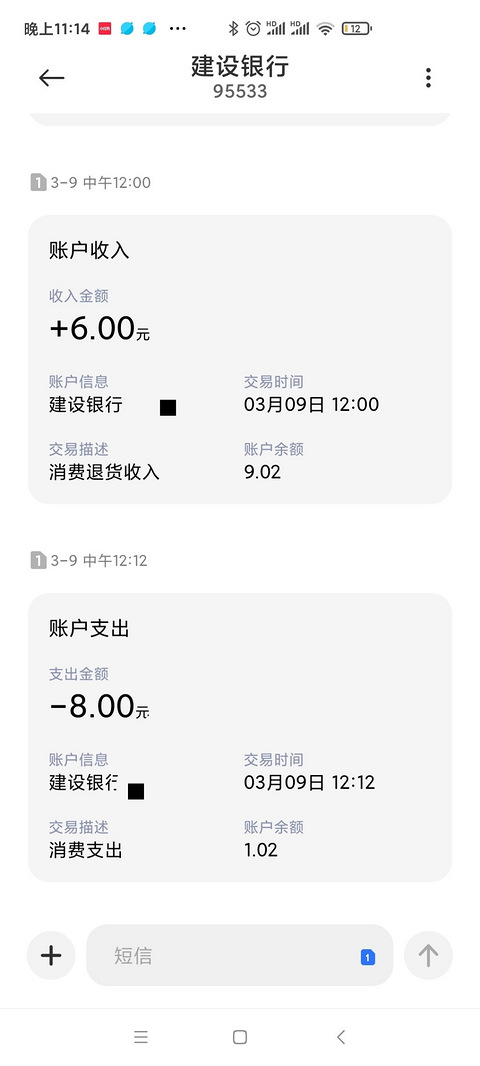Image resolution: width=480 pixels, height=1066 pixels.
Task: Tap the home square navigation button
Action: (240, 1037)
